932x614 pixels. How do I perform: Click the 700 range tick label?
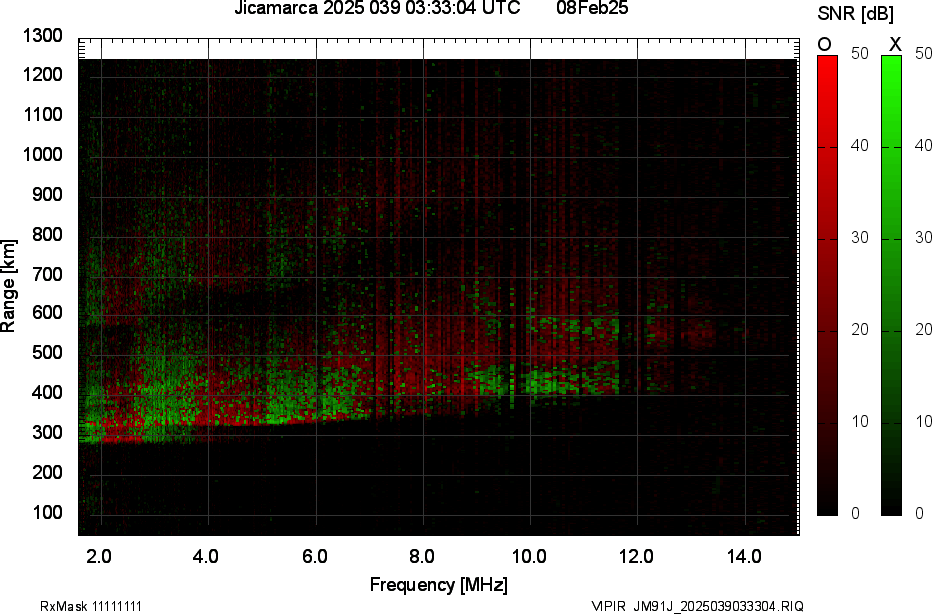click(47, 274)
